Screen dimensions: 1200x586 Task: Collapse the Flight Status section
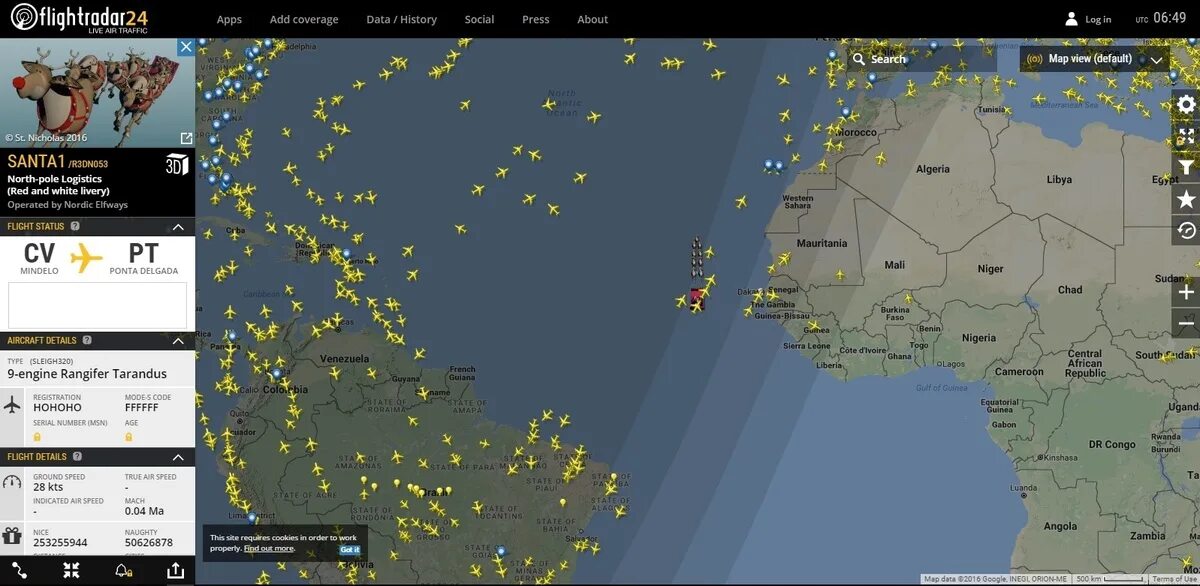[x=178, y=227]
